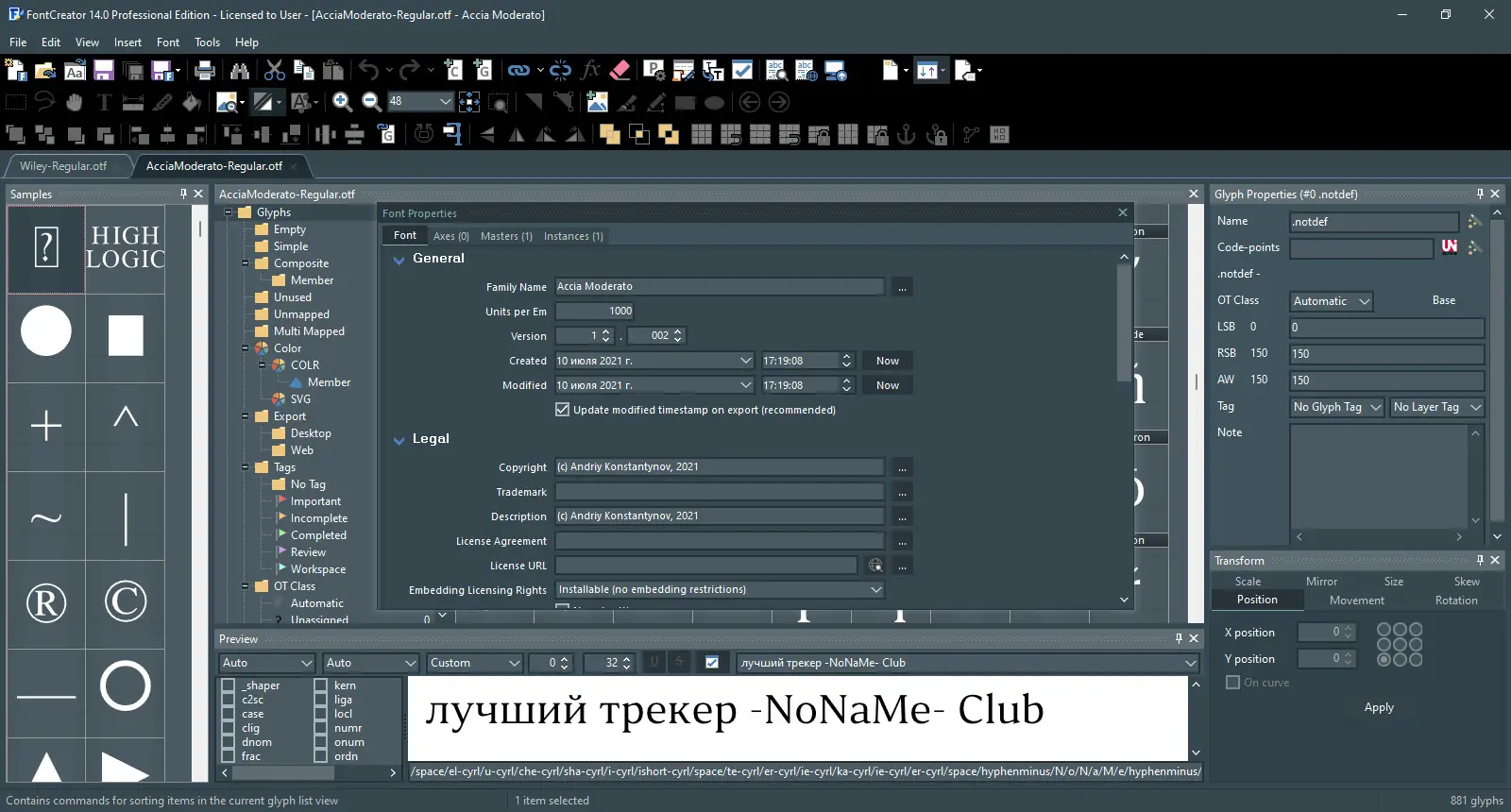1511x812 pixels.
Task: Click the New Font toolbar icon
Action: pyautogui.click(x=16, y=70)
